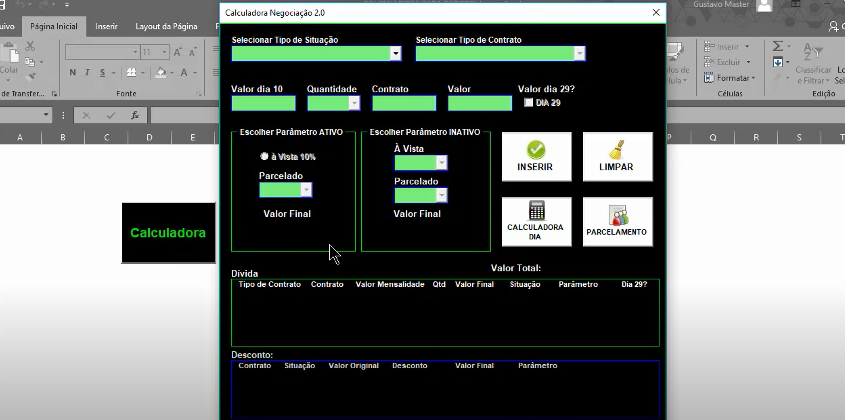Viewport: 845px width, 420px height.
Task: Select the à Vista 10% radio option
Action: pyautogui.click(x=265, y=156)
